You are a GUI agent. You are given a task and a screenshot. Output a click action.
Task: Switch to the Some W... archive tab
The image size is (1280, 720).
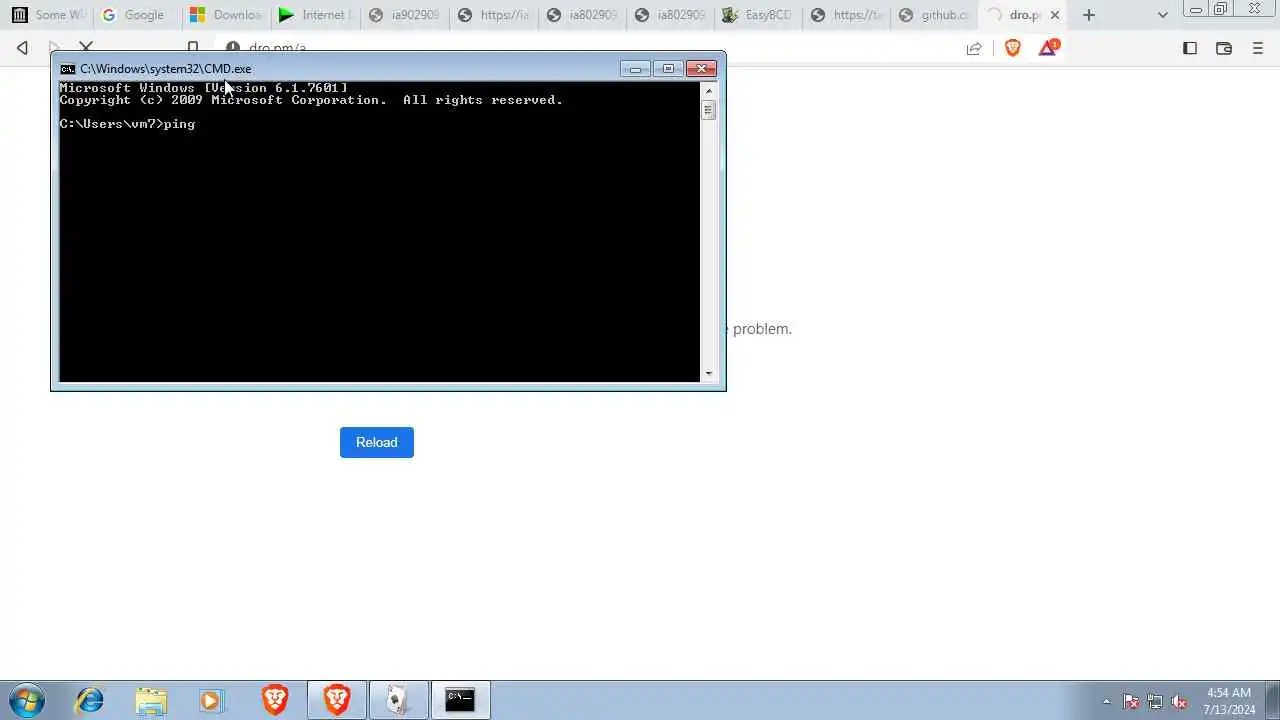pos(48,15)
